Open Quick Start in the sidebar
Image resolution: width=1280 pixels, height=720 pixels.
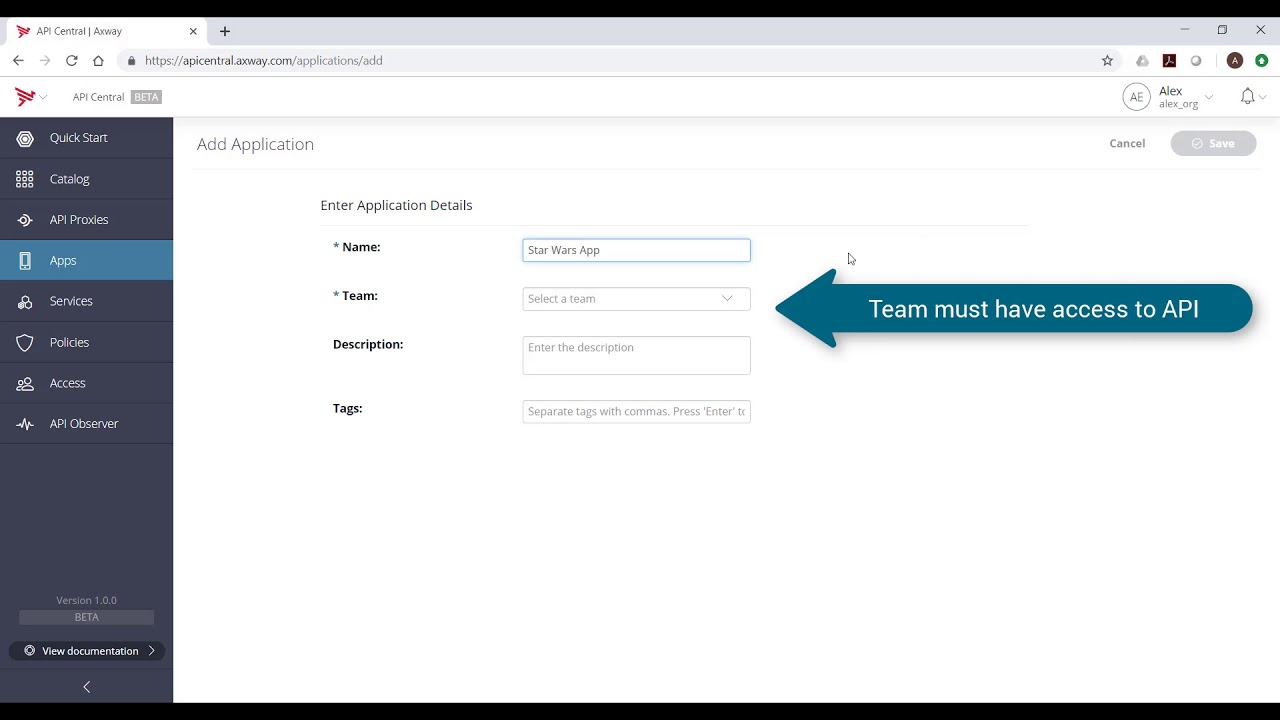coord(86,138)
